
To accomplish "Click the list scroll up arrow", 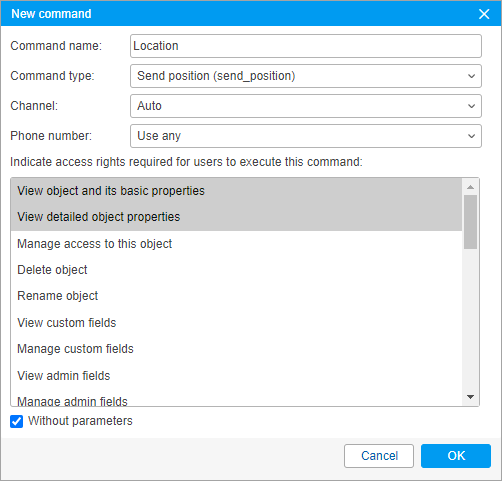I will point(470,187).
